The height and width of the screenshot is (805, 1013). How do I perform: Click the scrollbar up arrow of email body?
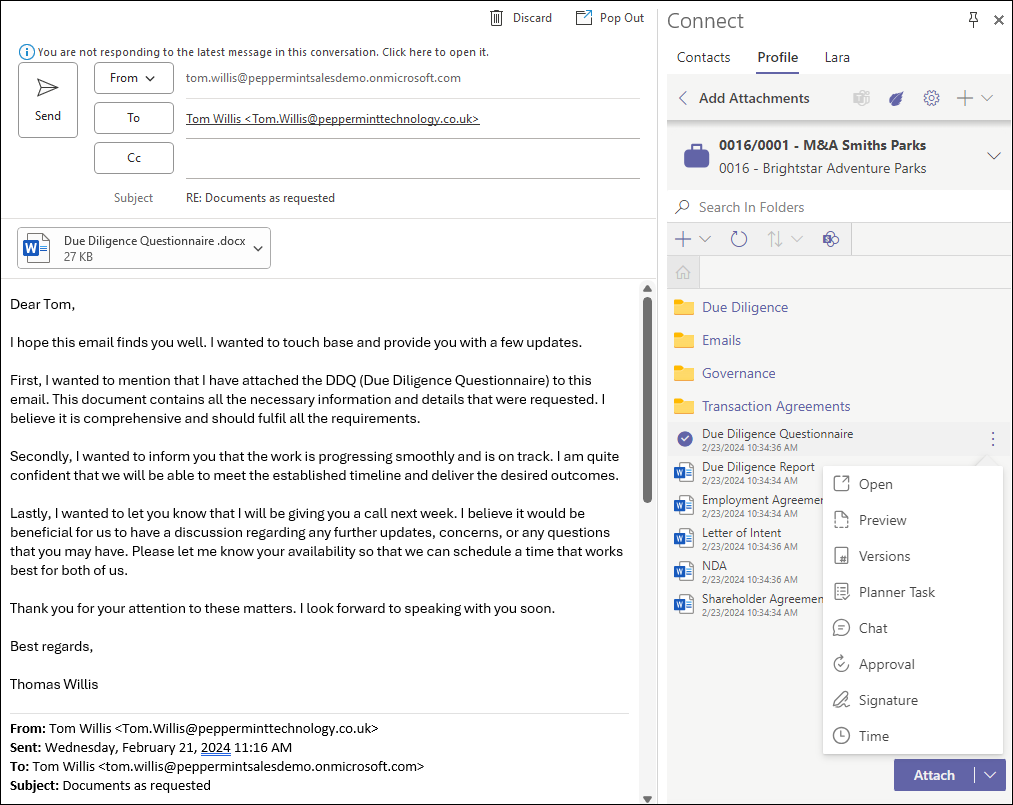point(647,288)
